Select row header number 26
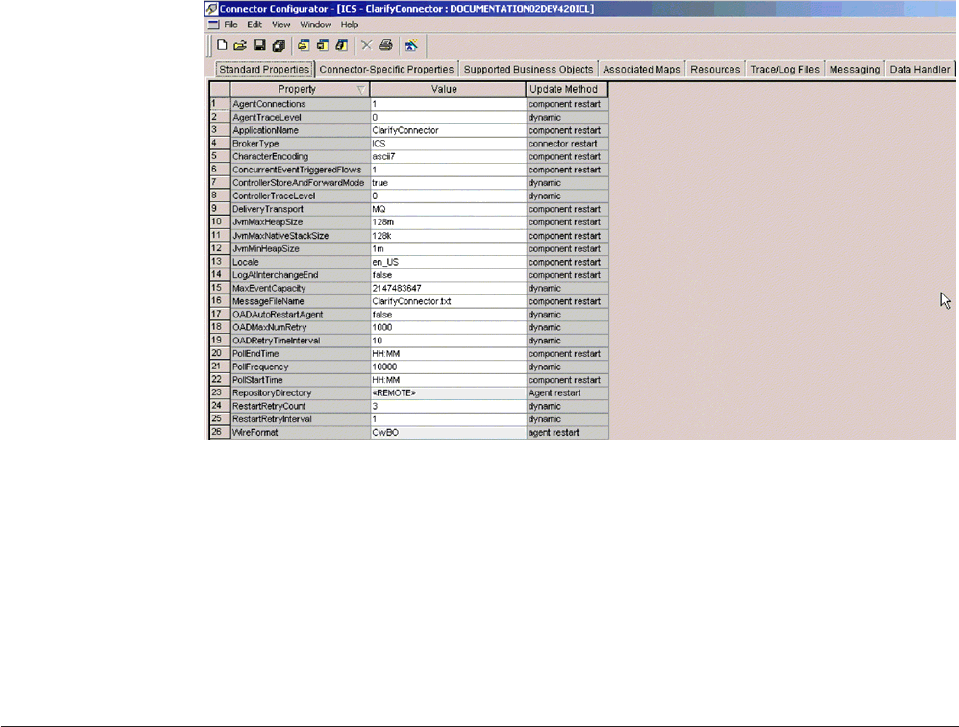The height and width of the screenshot is (727, 959). (219, 433)
